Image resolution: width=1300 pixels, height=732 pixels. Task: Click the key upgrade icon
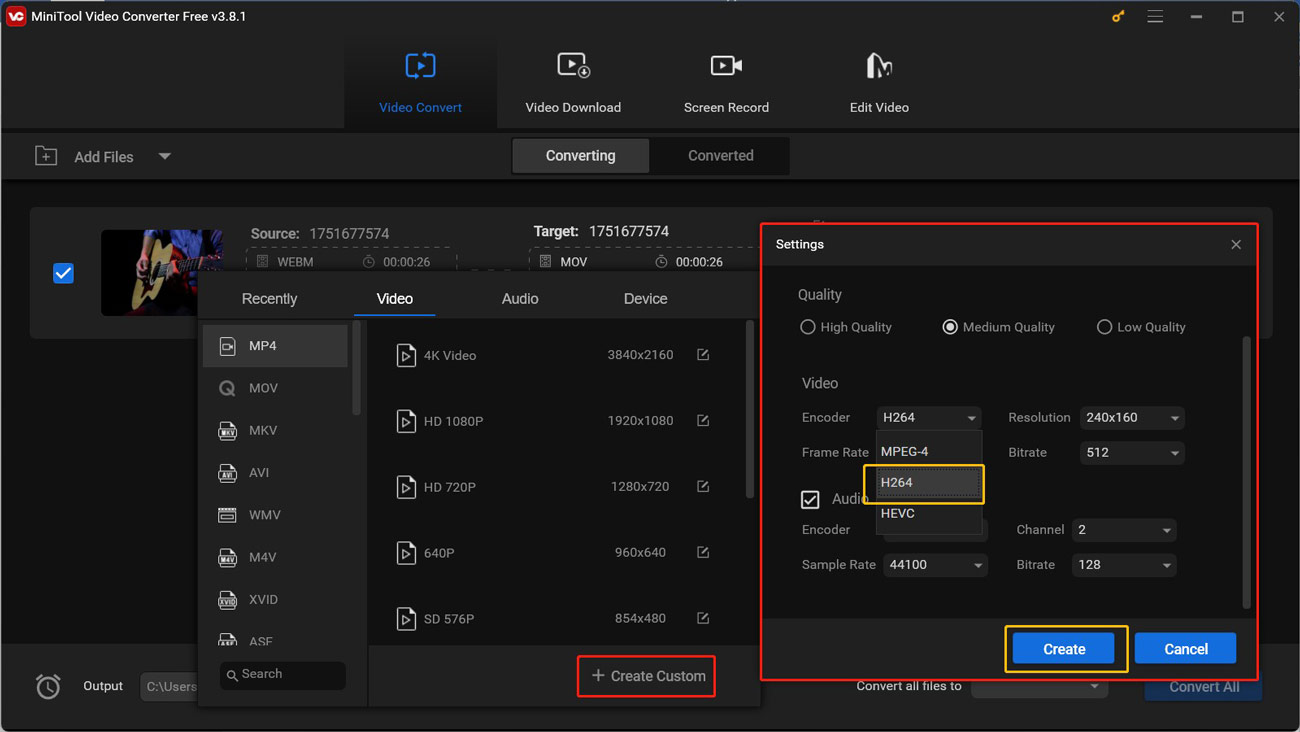pos(1118,16)
